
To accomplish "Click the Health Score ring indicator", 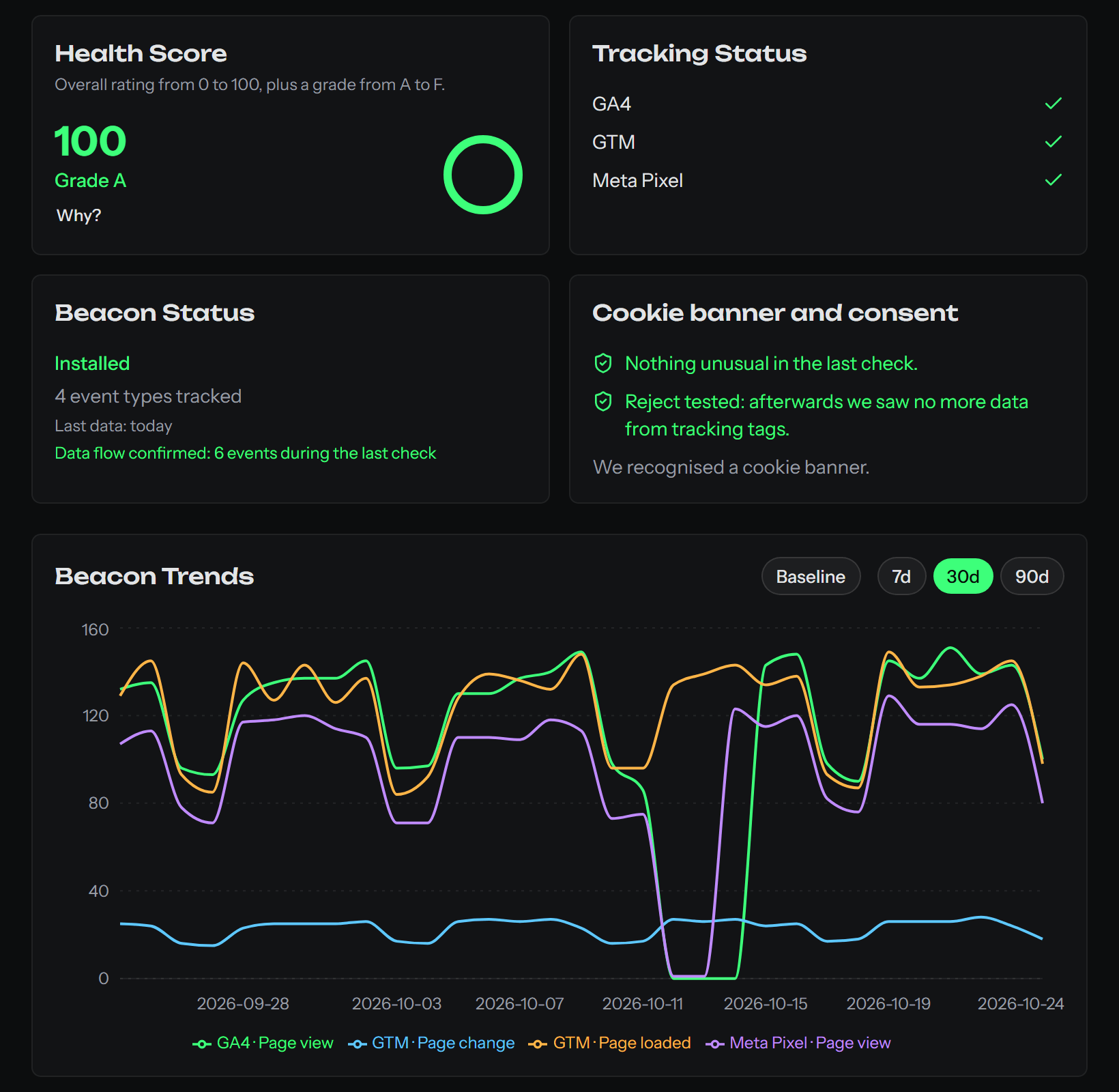I will pyautogui.click(x=483, y=175).
